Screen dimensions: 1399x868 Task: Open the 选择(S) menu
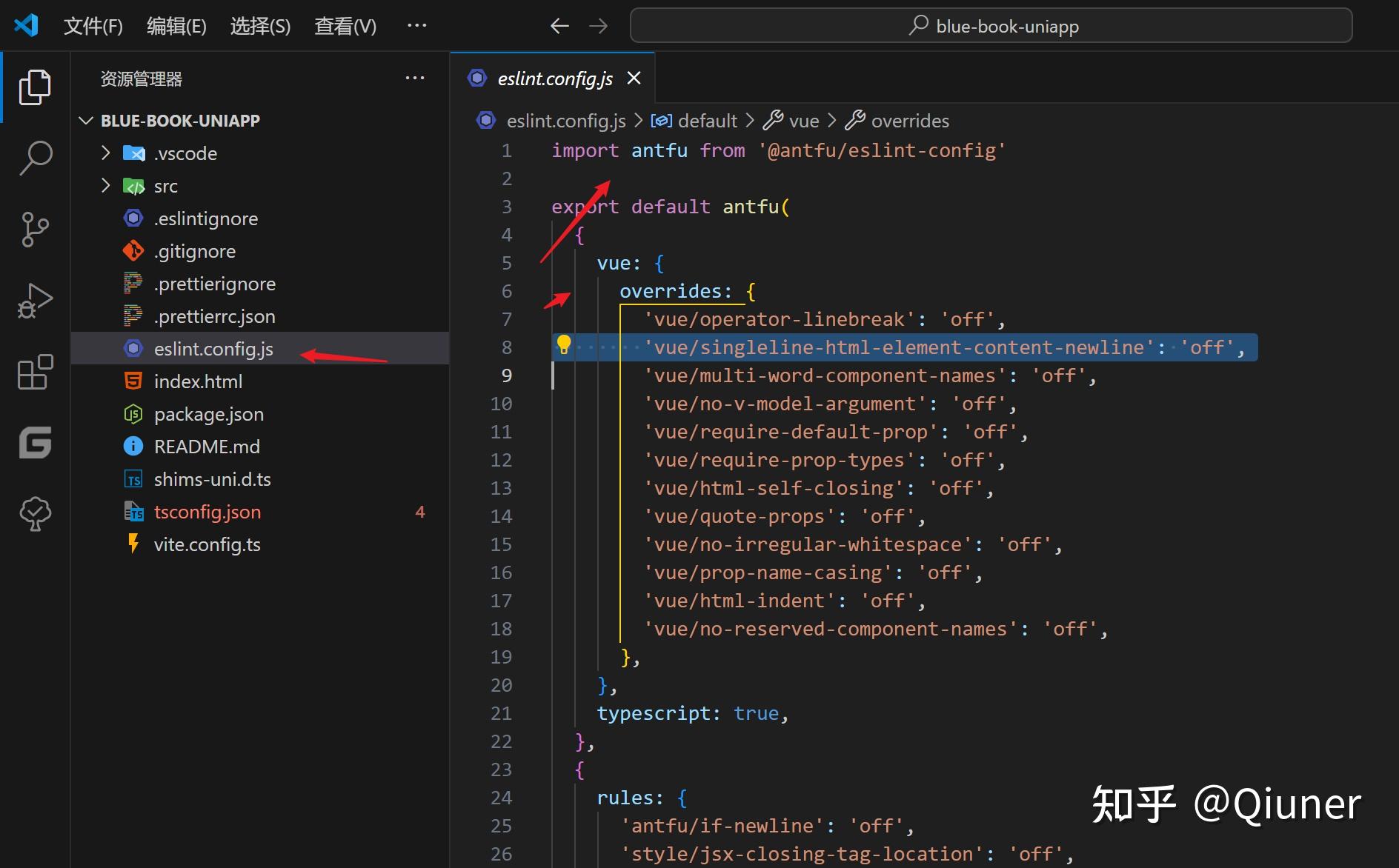tap(260, 27)
